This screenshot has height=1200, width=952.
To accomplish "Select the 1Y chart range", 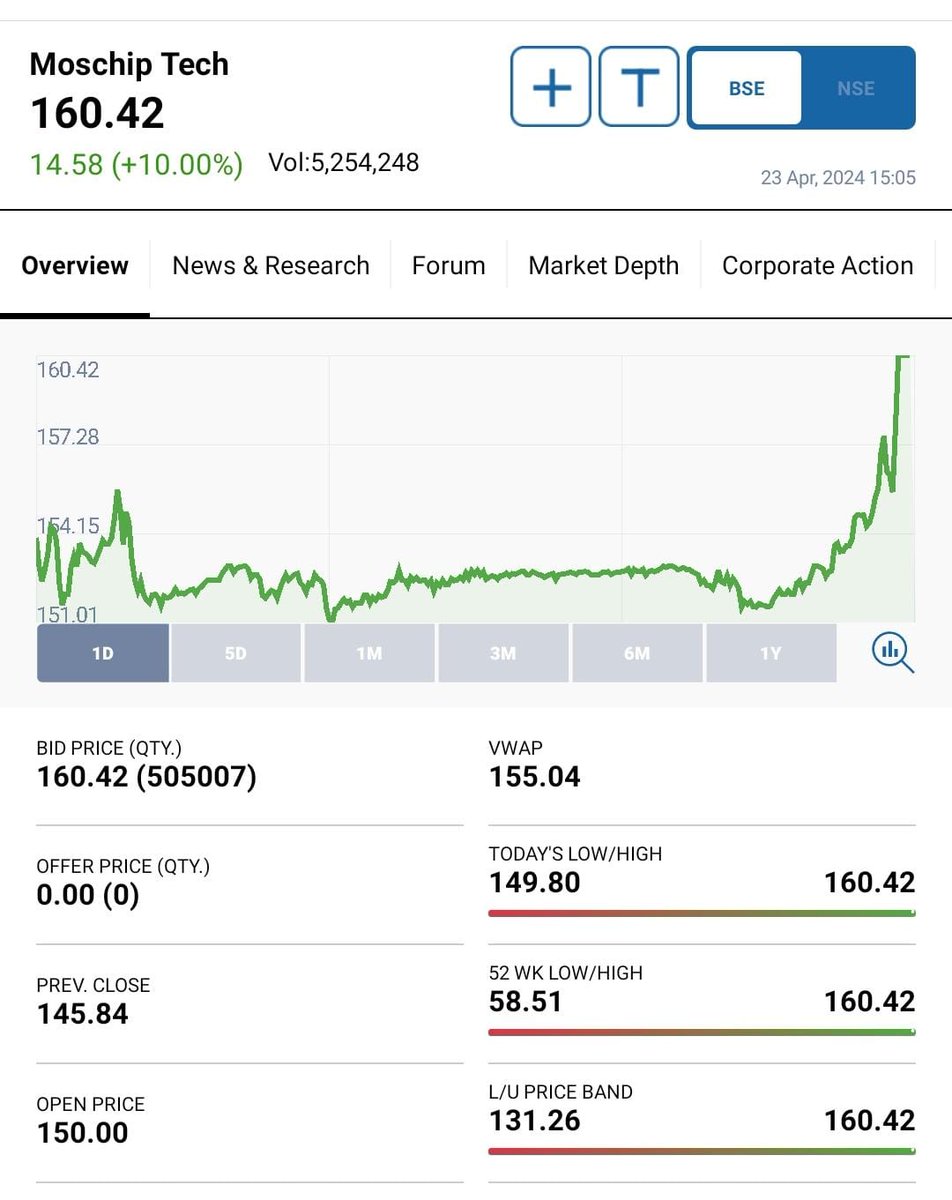I will point(770,653).
